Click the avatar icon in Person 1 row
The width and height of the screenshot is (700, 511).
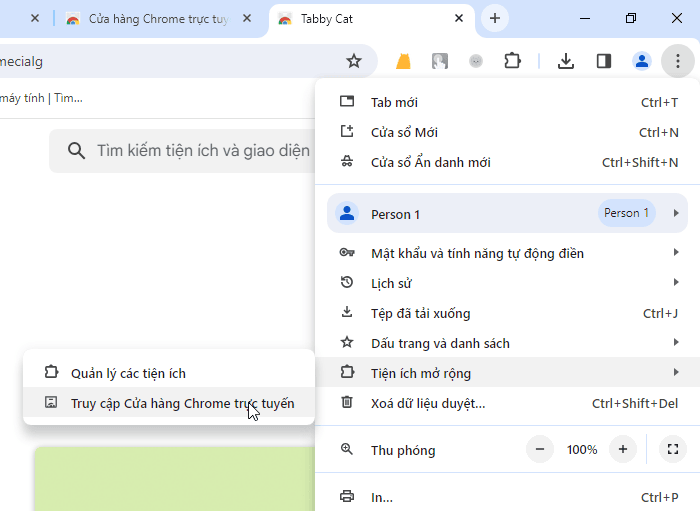[347, 213]
